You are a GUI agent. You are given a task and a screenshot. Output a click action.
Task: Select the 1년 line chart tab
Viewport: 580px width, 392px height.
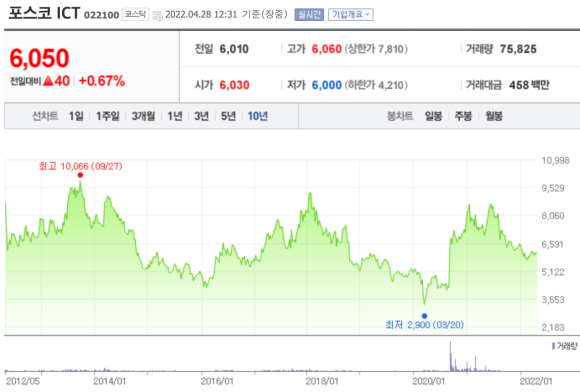[x=175, y=116]
